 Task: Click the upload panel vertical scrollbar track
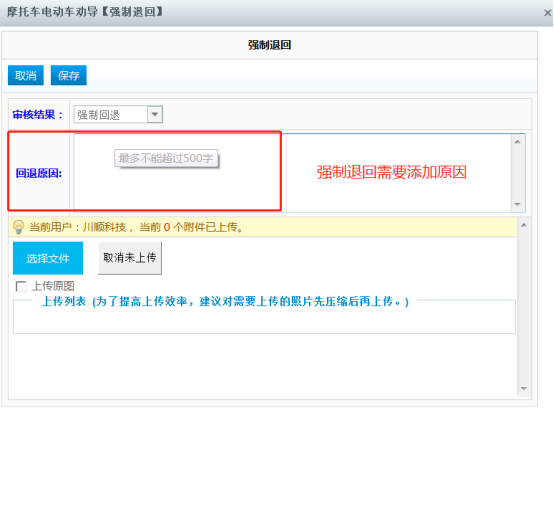pyautogui.click(x=524, y=307)
